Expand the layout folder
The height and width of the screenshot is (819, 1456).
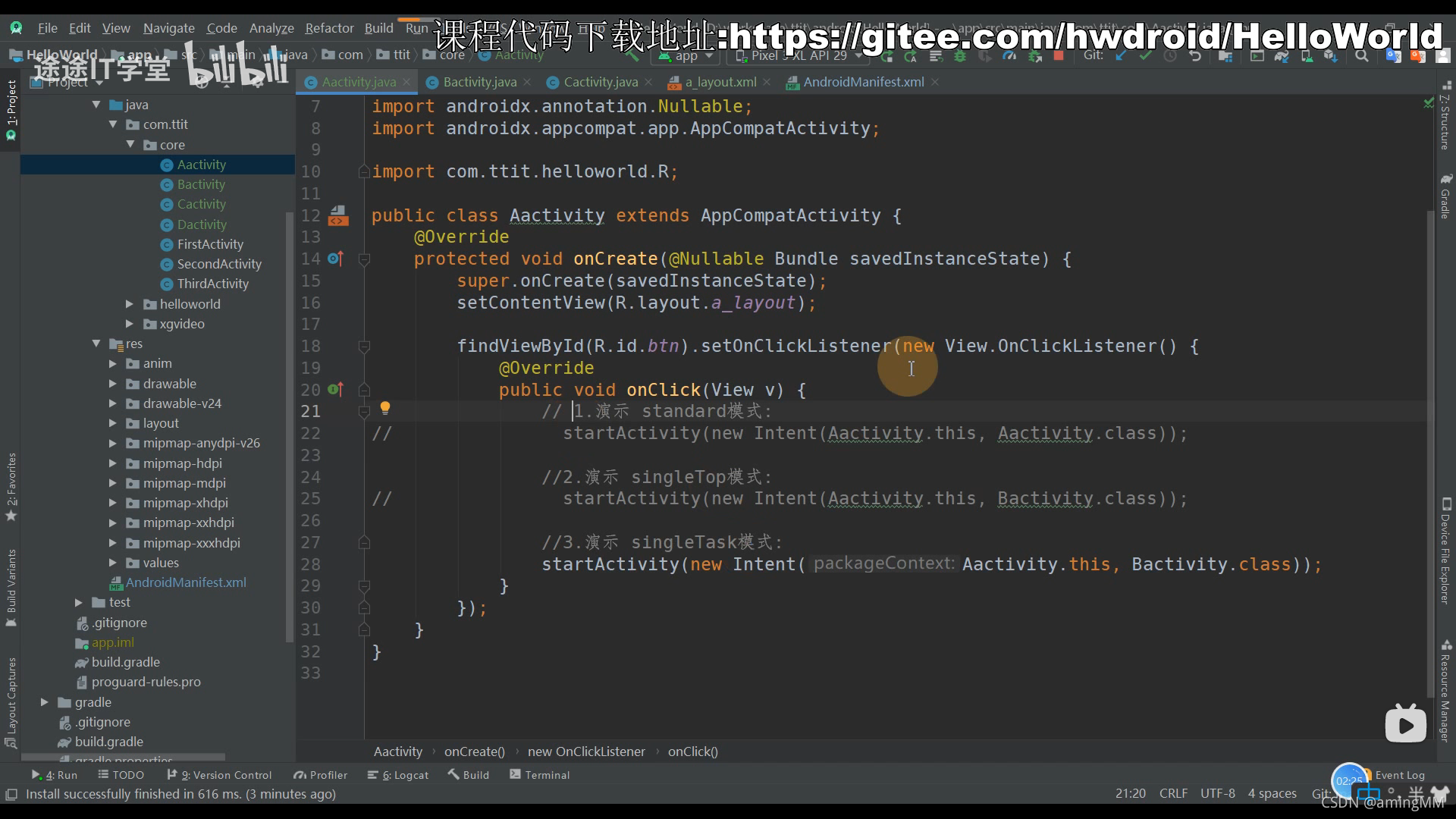113,423
